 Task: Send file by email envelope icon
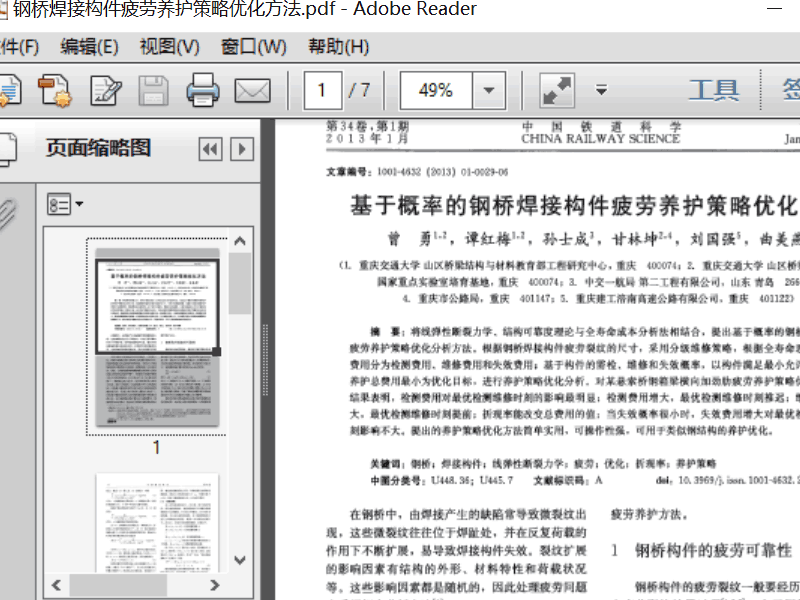[253, 91]
